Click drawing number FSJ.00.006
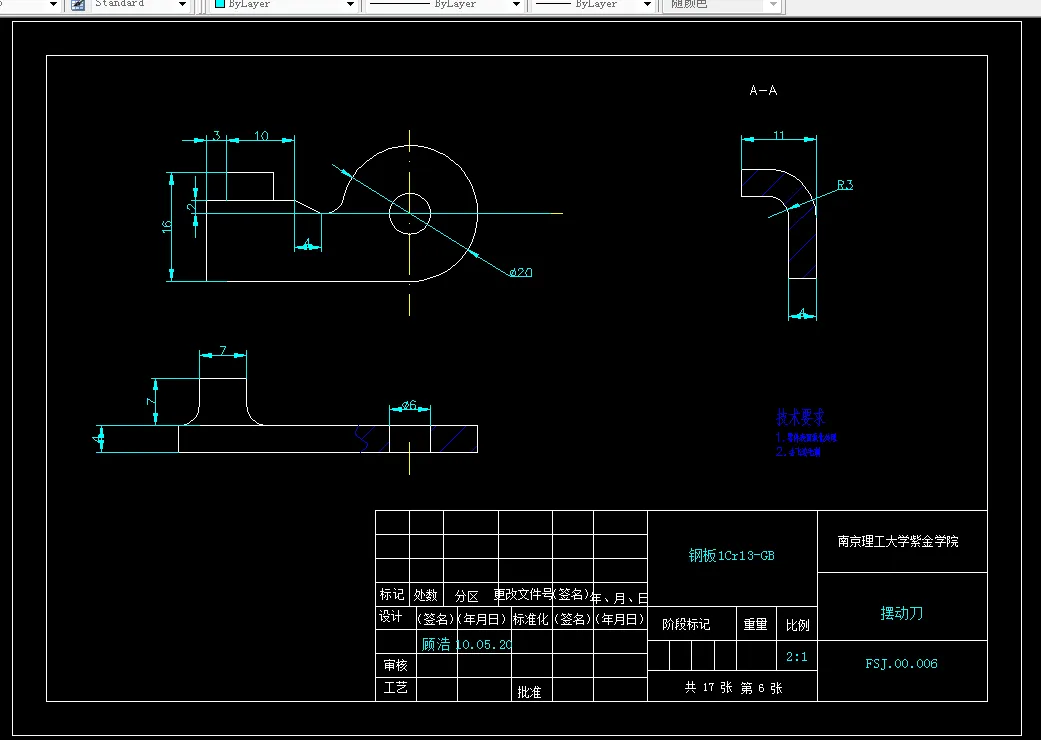 coord(901,663)
